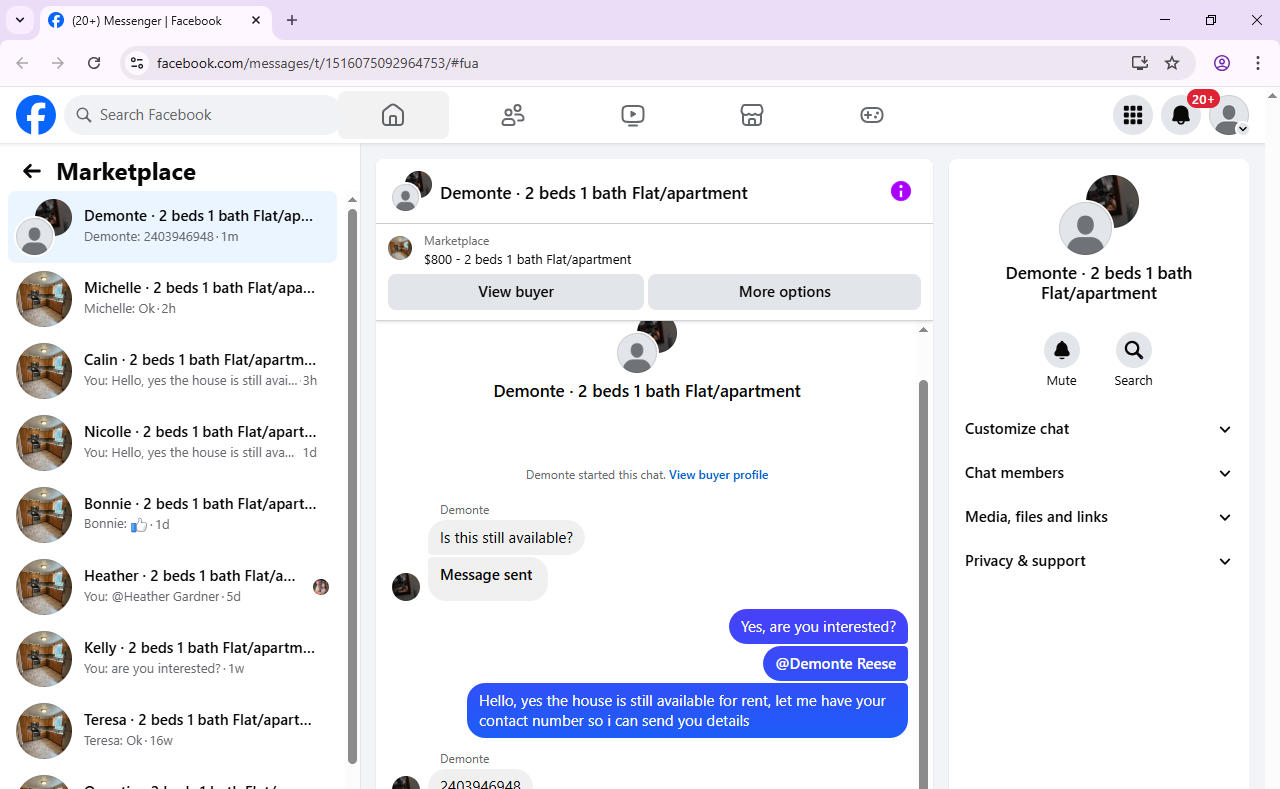Go back using Marketplace back arrow

[x=32, y=171]
